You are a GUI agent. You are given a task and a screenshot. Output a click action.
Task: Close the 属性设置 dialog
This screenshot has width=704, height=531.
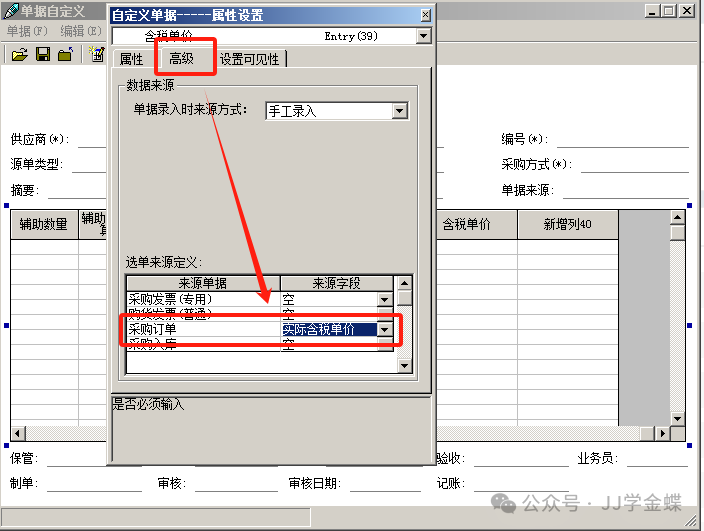click(425, 15)
